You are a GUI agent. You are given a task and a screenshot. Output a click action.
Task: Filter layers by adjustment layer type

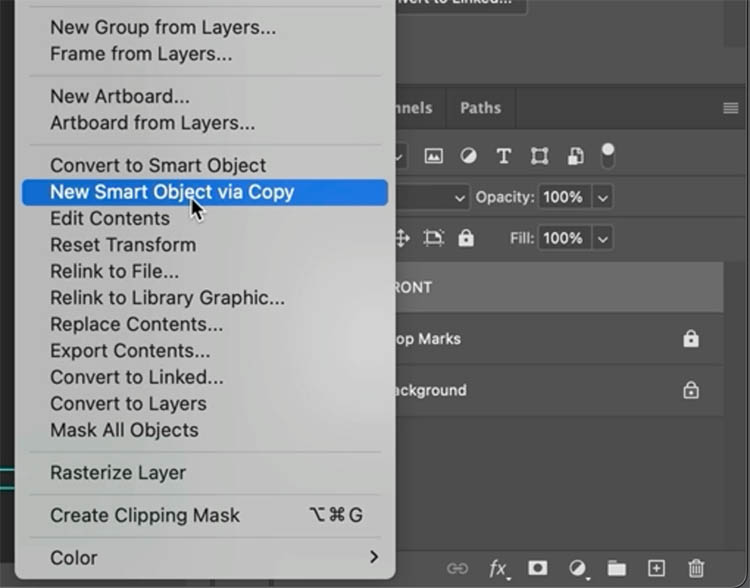[x=468, y=156]
